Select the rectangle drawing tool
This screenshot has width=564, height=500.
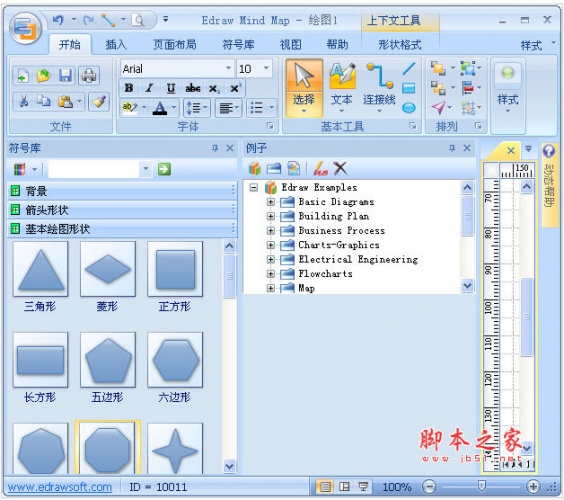point(409,88)
